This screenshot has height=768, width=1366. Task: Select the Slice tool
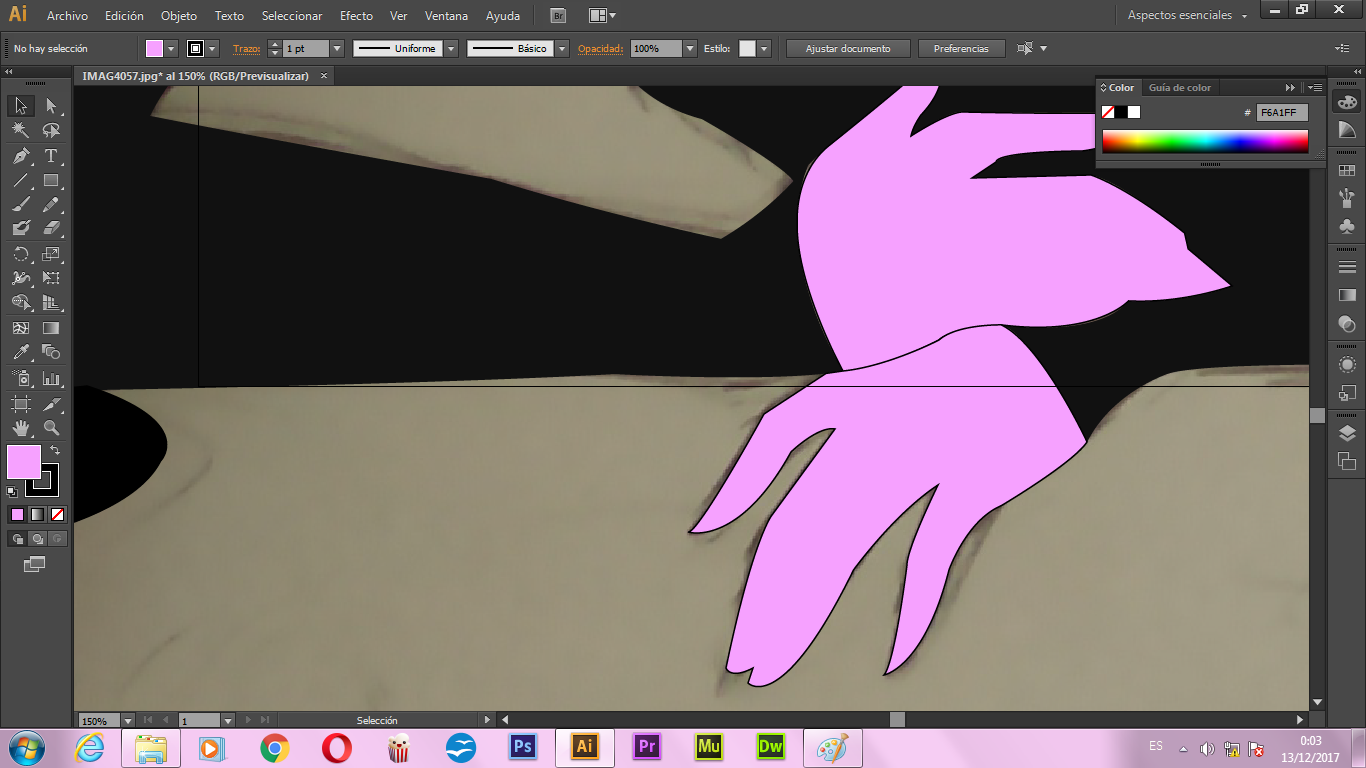click(x=51, y=404)
